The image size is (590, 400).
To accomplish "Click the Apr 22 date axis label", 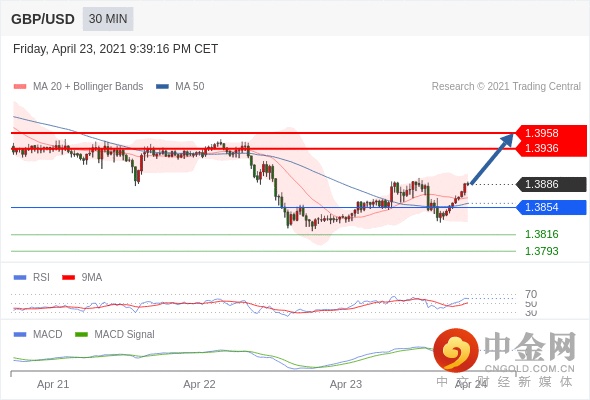I will pos(199,384).
